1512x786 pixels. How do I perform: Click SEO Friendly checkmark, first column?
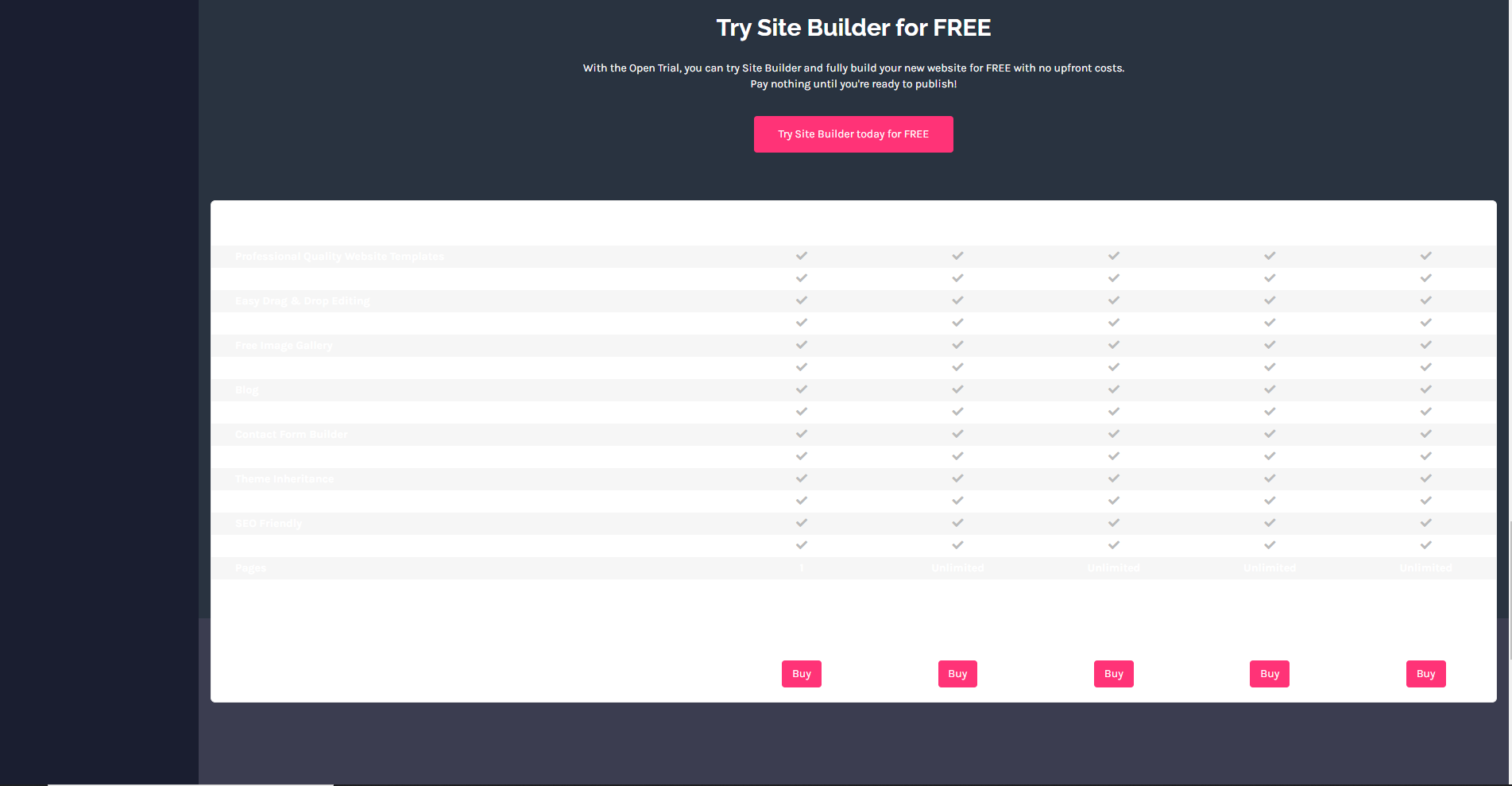click(802, 523)
